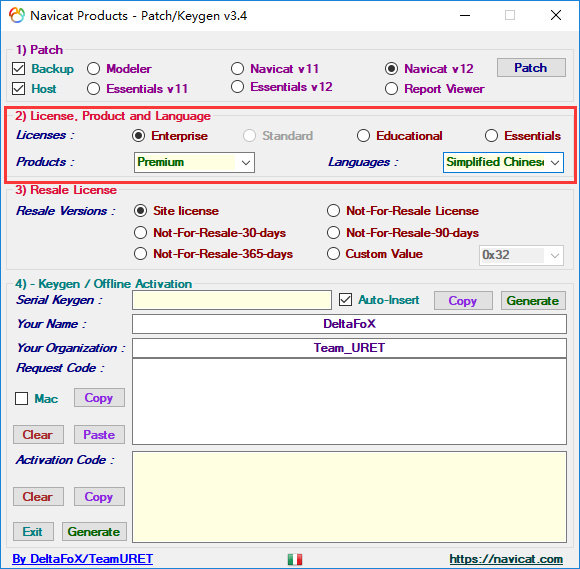
Task: Click Copy button under Activation Code
Action: 99,496
